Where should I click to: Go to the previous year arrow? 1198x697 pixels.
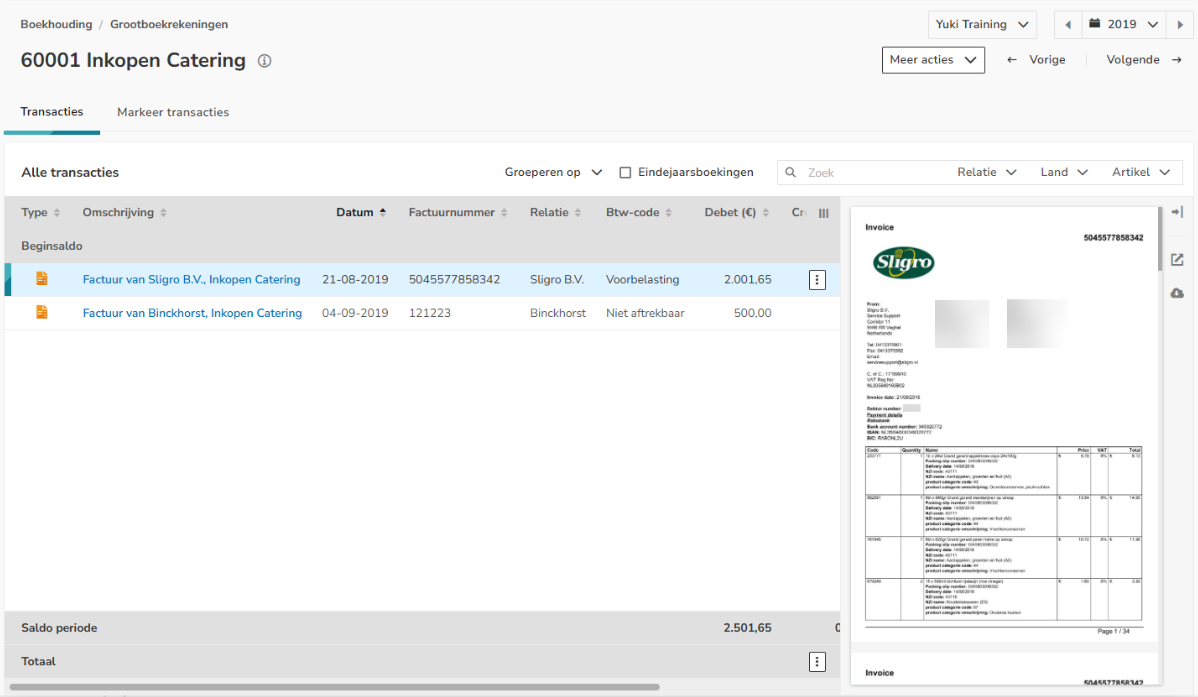(x=1069, y=25)
